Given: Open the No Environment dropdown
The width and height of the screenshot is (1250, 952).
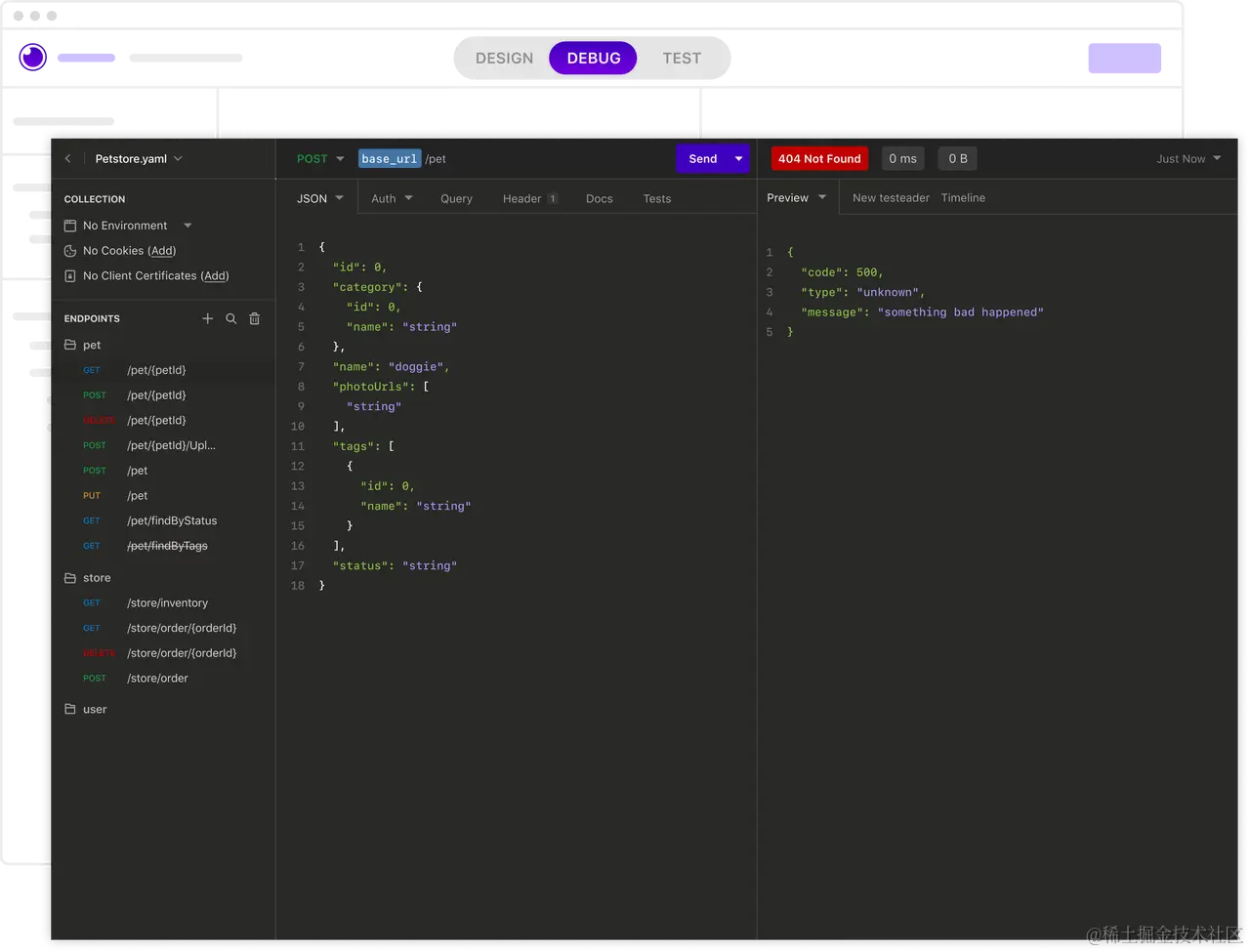Looking at the screenshot, I should point(187,226).
